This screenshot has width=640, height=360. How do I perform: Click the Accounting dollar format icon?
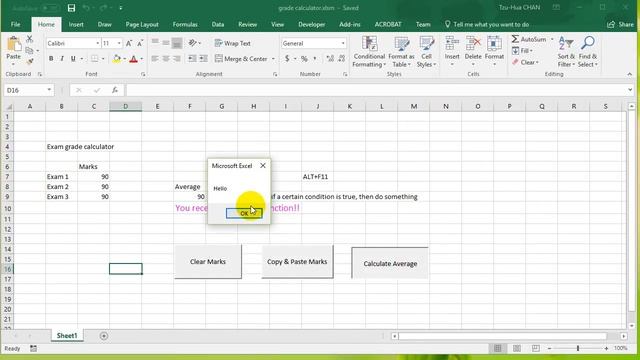click(287, 59)
